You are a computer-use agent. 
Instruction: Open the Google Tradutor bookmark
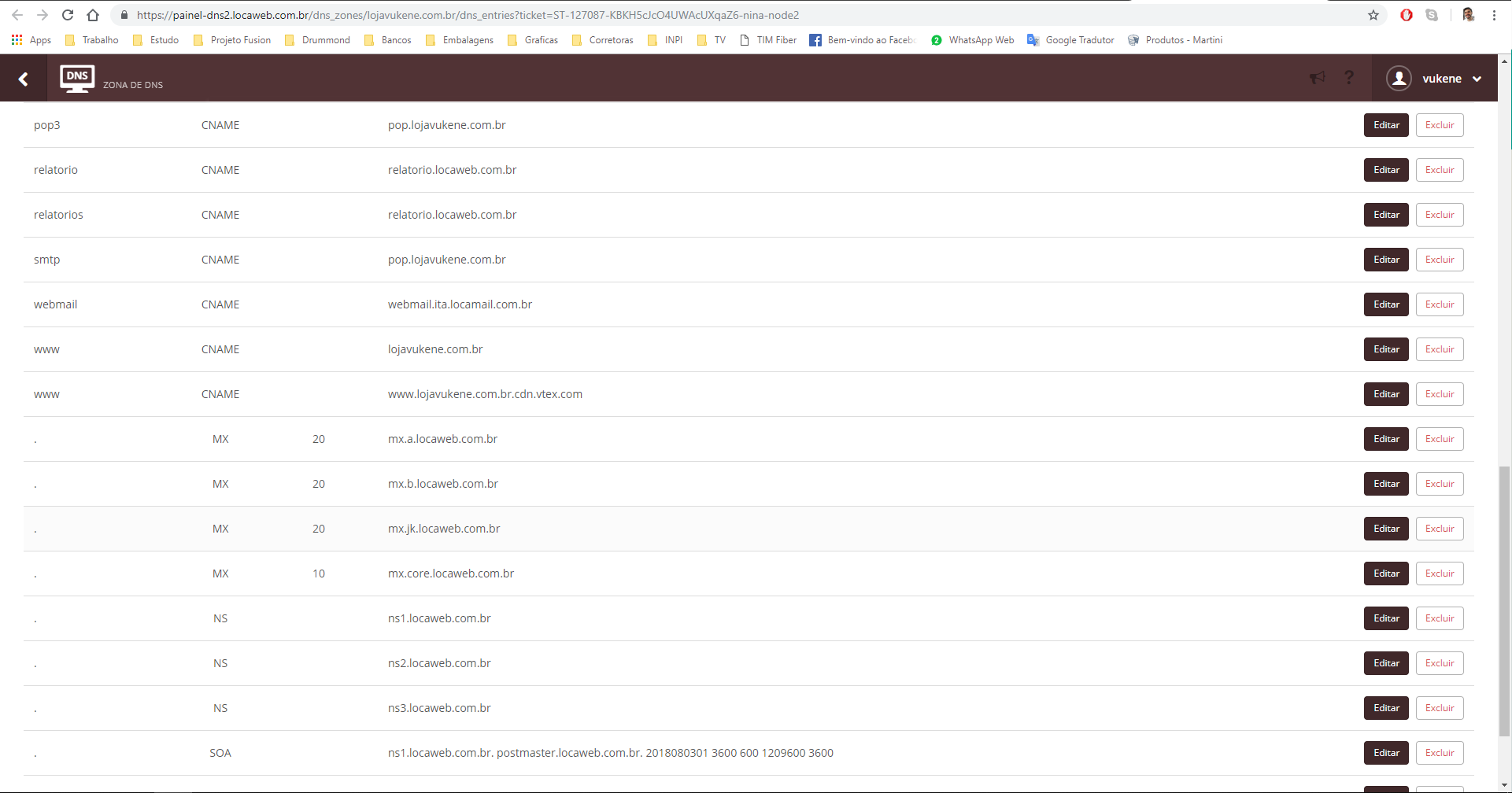coord(1071,40)
